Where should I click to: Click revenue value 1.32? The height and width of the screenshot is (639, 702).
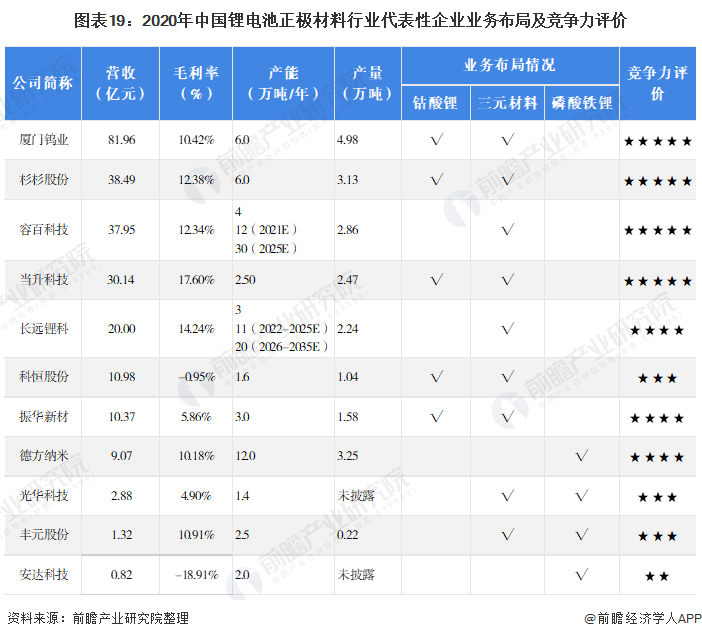click(121, 535)
